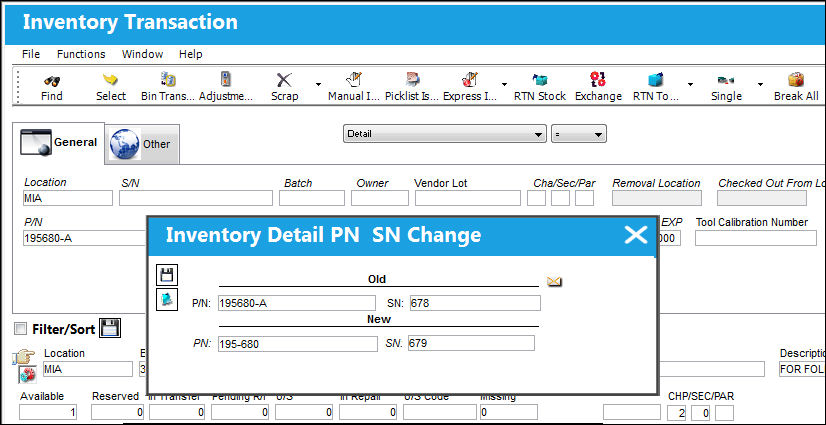Expand the Single button dropdown arrow

click(x=760, y=84)
